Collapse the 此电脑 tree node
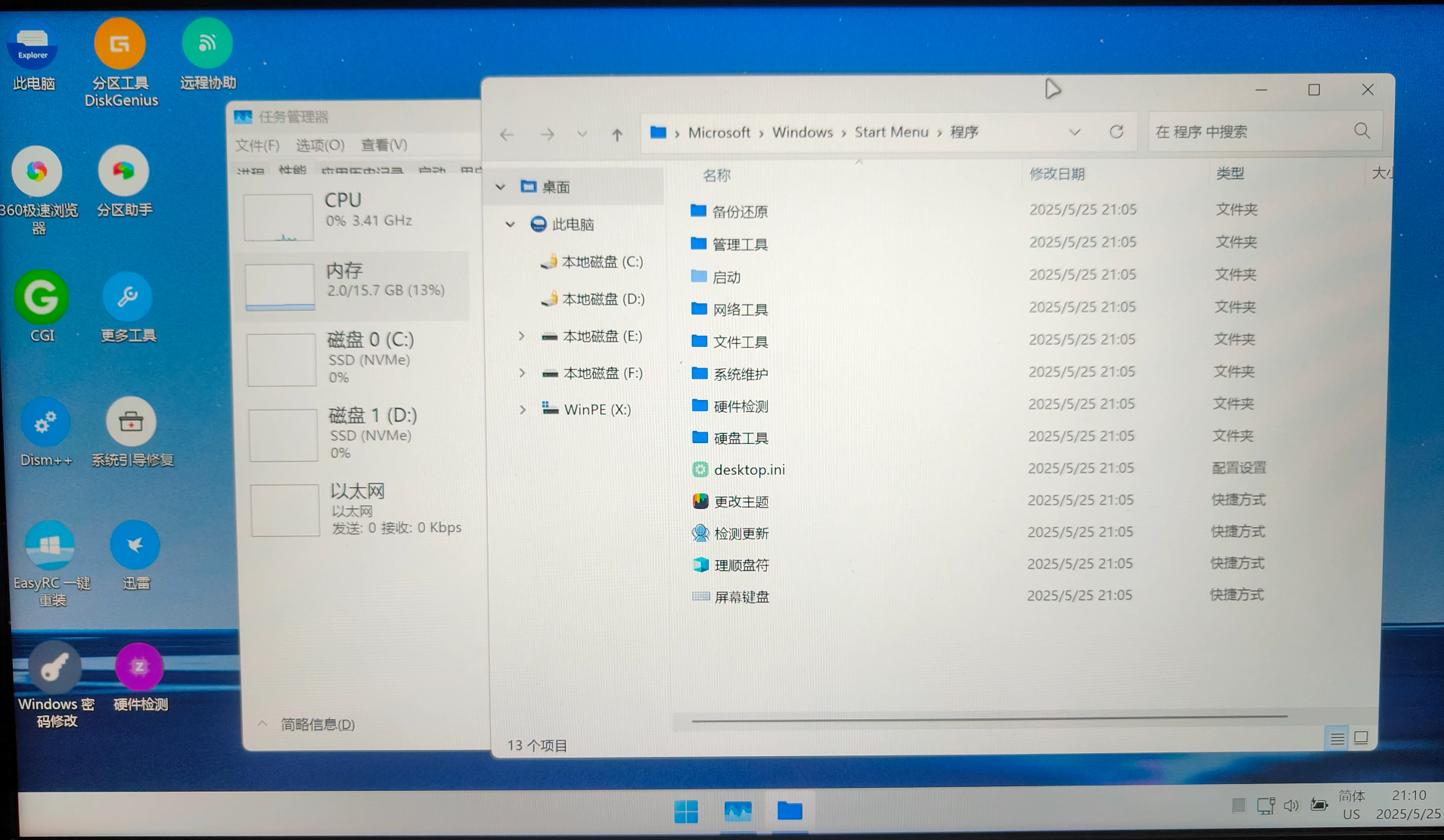Viewport: 1444px width, 840px height. [511, 225]
